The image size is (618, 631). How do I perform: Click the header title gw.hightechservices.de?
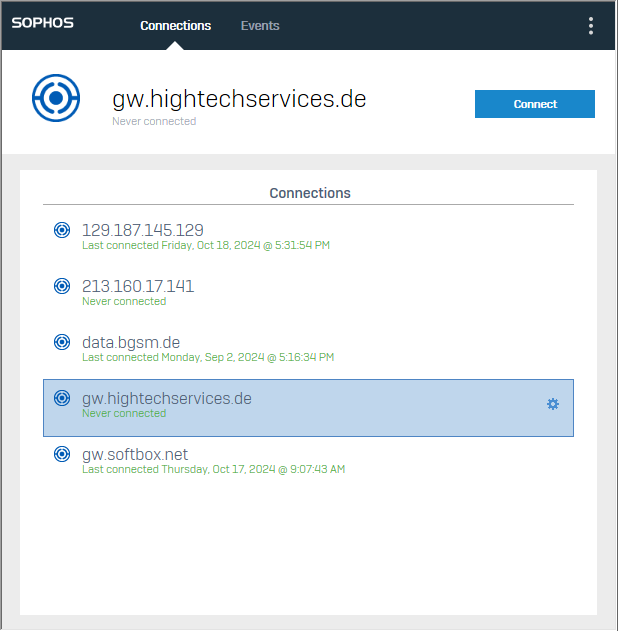pos(239,99)
